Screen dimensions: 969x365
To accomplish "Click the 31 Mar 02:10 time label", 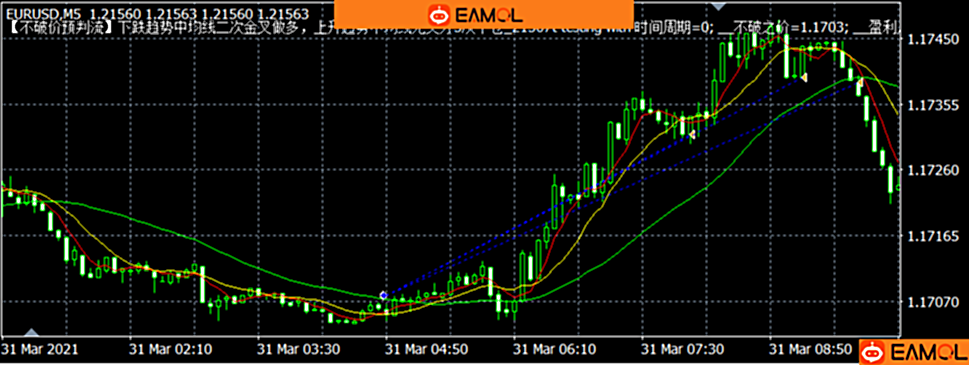I will (171, 350).
